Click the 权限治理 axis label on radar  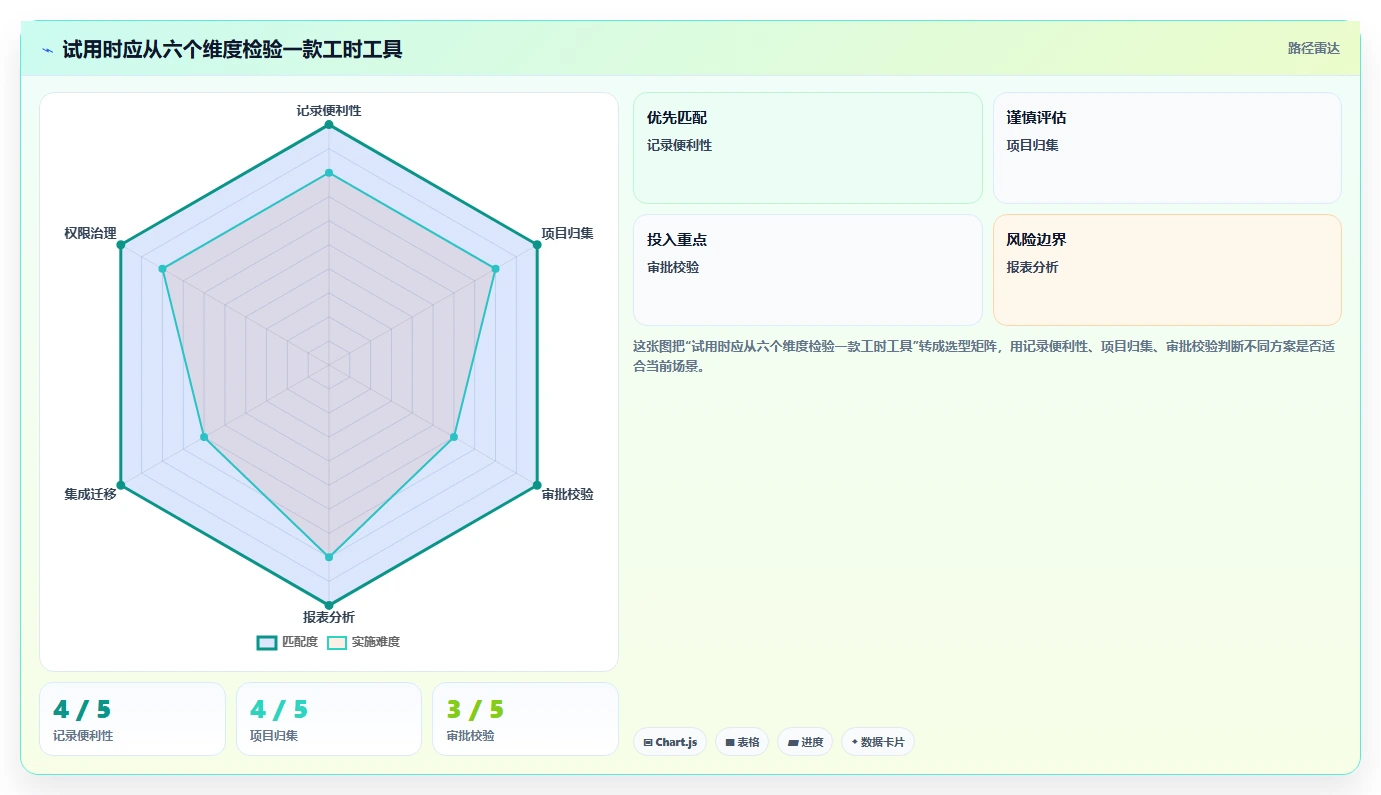90,233
